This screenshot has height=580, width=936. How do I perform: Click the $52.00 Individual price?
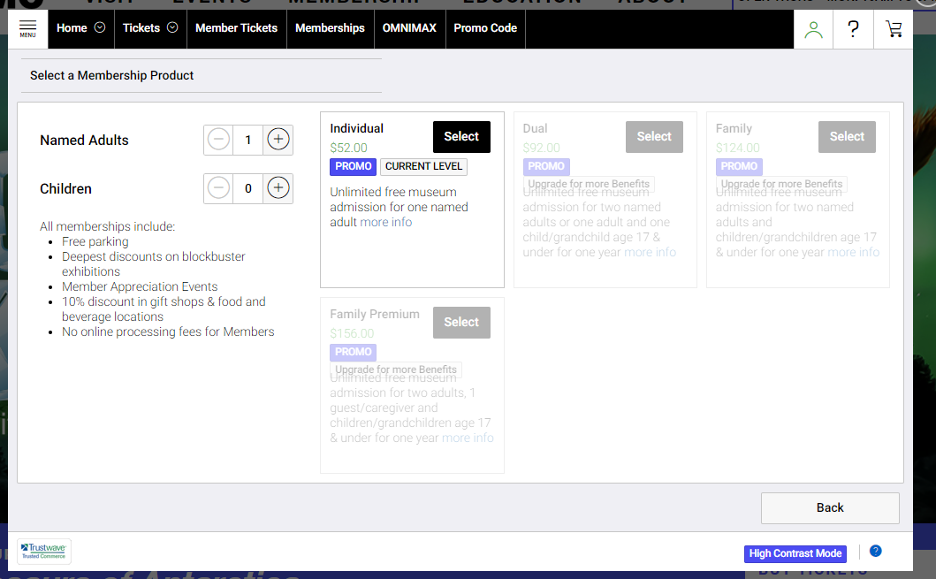point(349,147)
